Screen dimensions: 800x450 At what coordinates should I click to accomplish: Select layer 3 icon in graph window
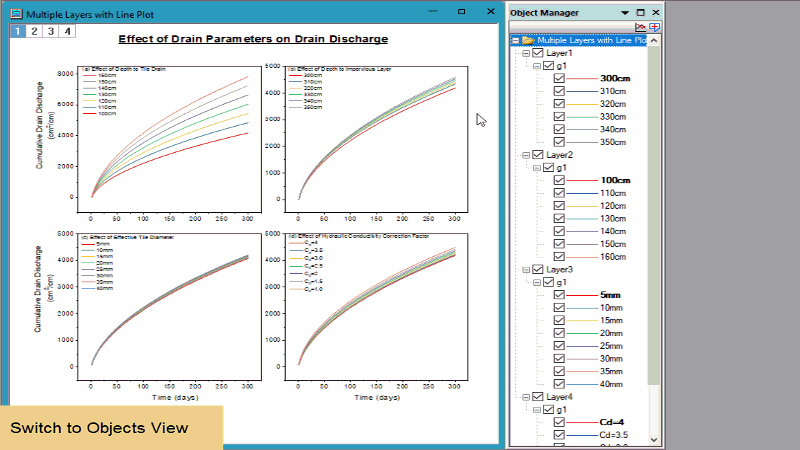click(x=51, y=31)
